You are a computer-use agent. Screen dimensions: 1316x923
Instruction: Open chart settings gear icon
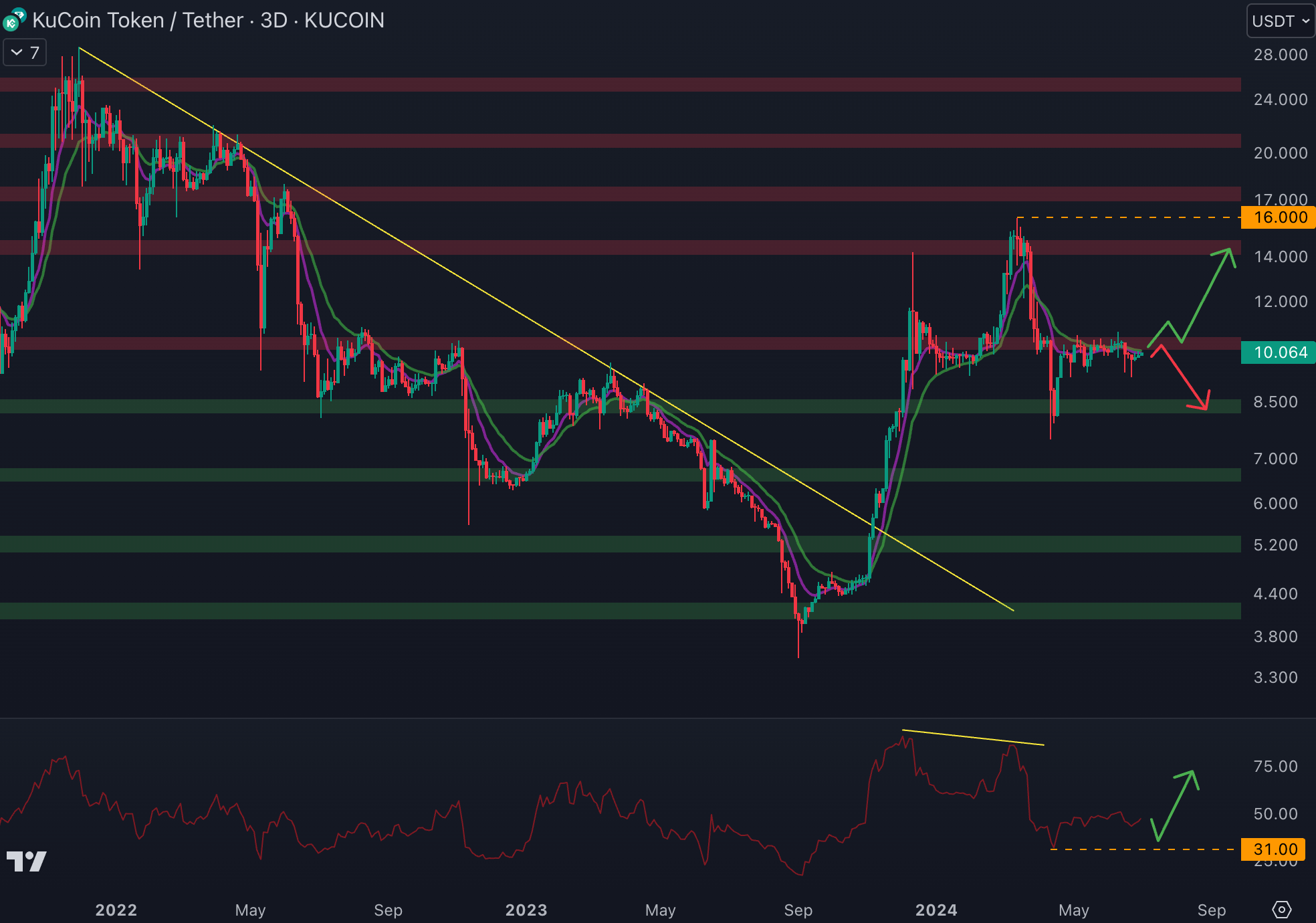click(x=1281, y=910)
